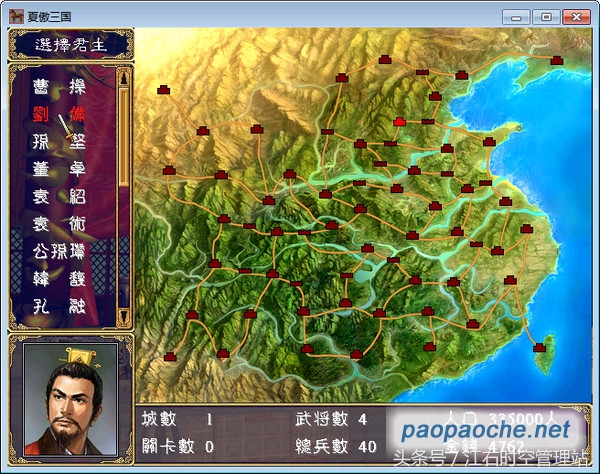Image resolution: width=600 pixels, height=474 pixels.
Task: Click the 關卡數 0 status entry
Action: click(178, 446)
